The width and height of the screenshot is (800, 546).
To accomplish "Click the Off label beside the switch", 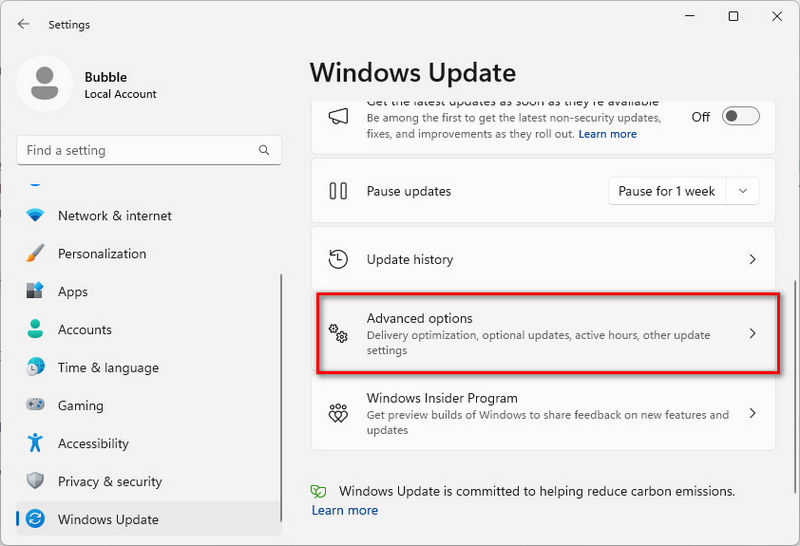I will tap(701, 117).
